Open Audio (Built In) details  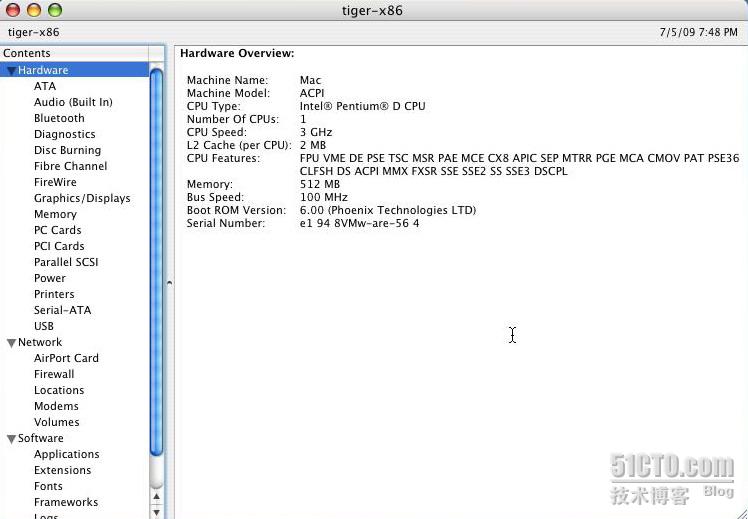point(73,102)
